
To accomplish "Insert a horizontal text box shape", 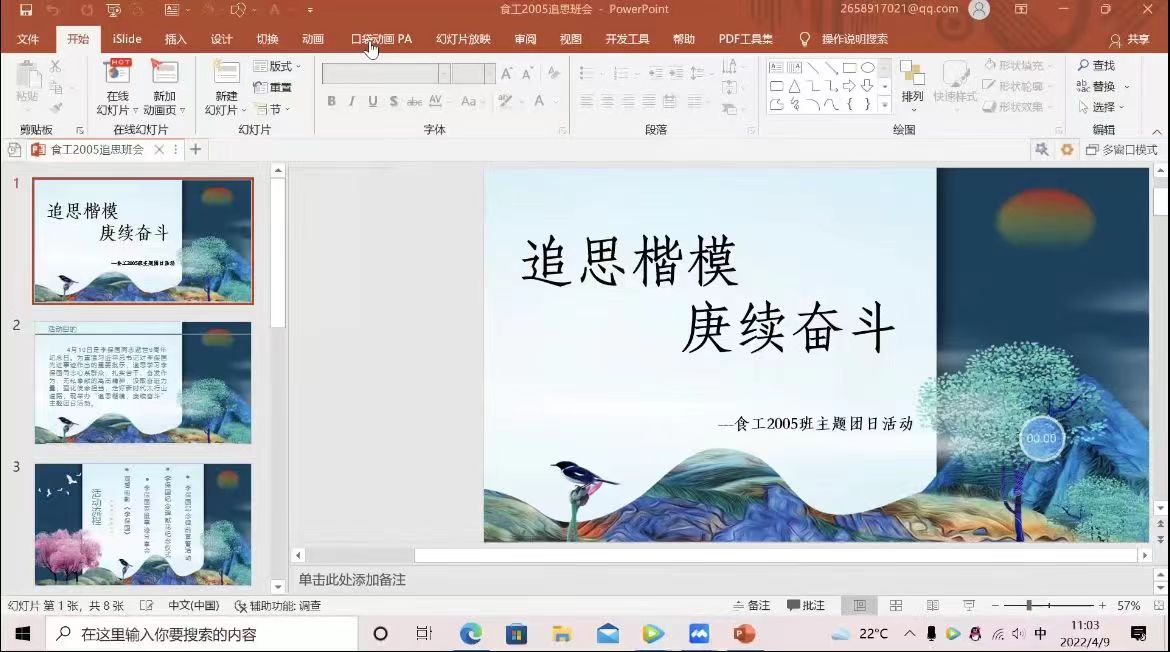I will coord(776,67).
